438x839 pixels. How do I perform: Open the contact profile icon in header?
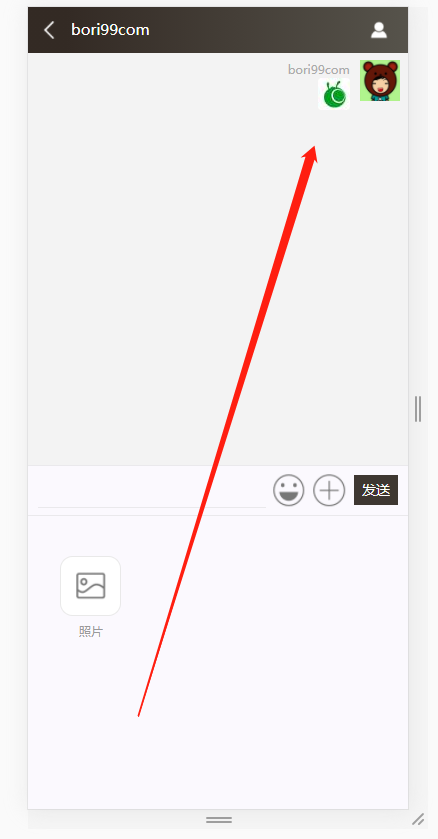pyautogui.click(x=379, y=30)
